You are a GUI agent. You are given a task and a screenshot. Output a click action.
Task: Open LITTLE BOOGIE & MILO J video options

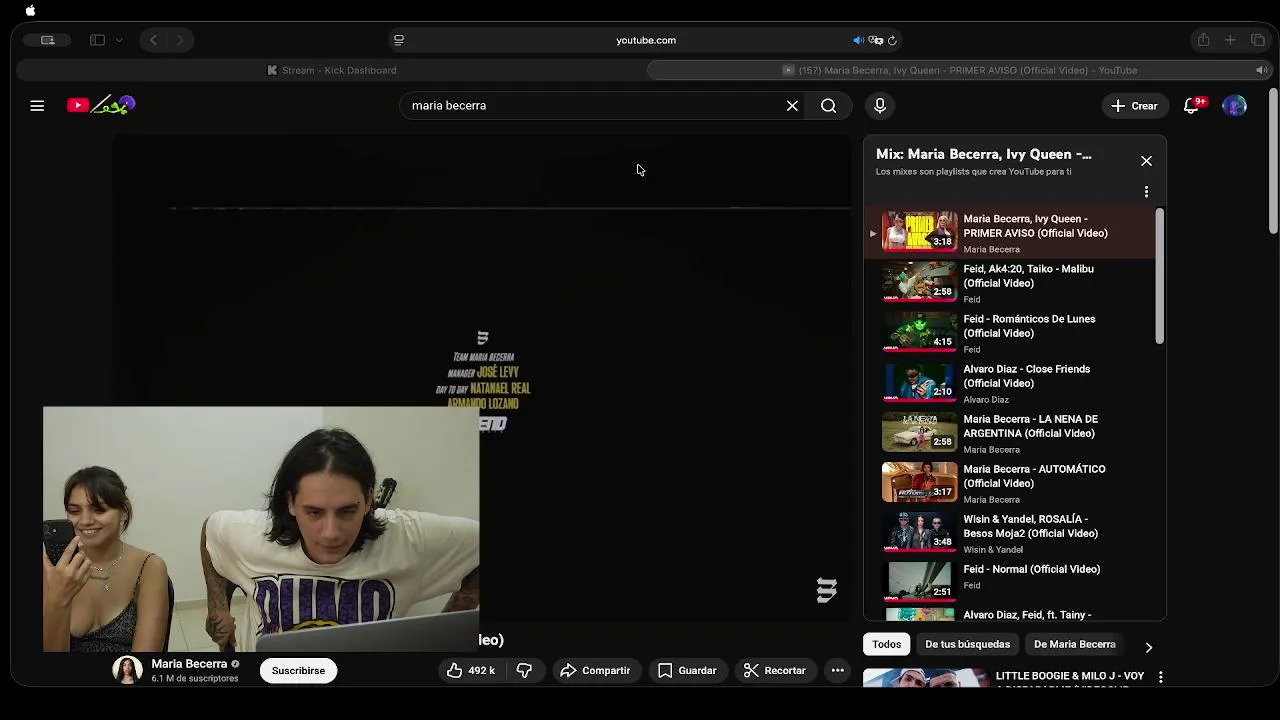click(1160, 677)
